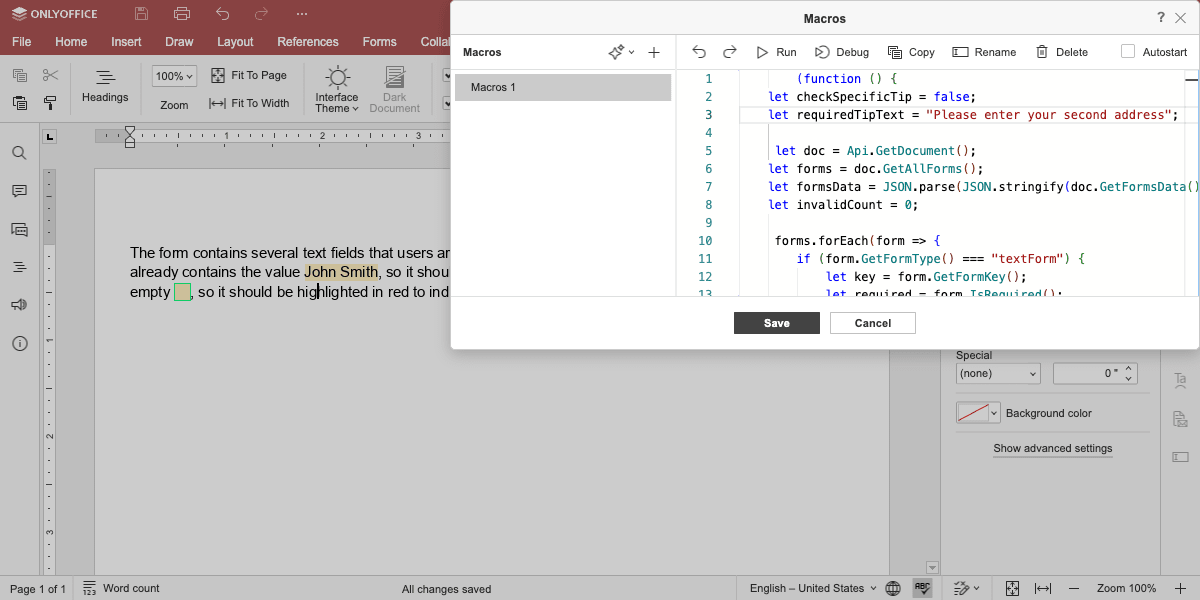Open the Comments panel in left sidebar
Image resolution: width=1200 pixels, height=600 pixels.
[19, 191]
